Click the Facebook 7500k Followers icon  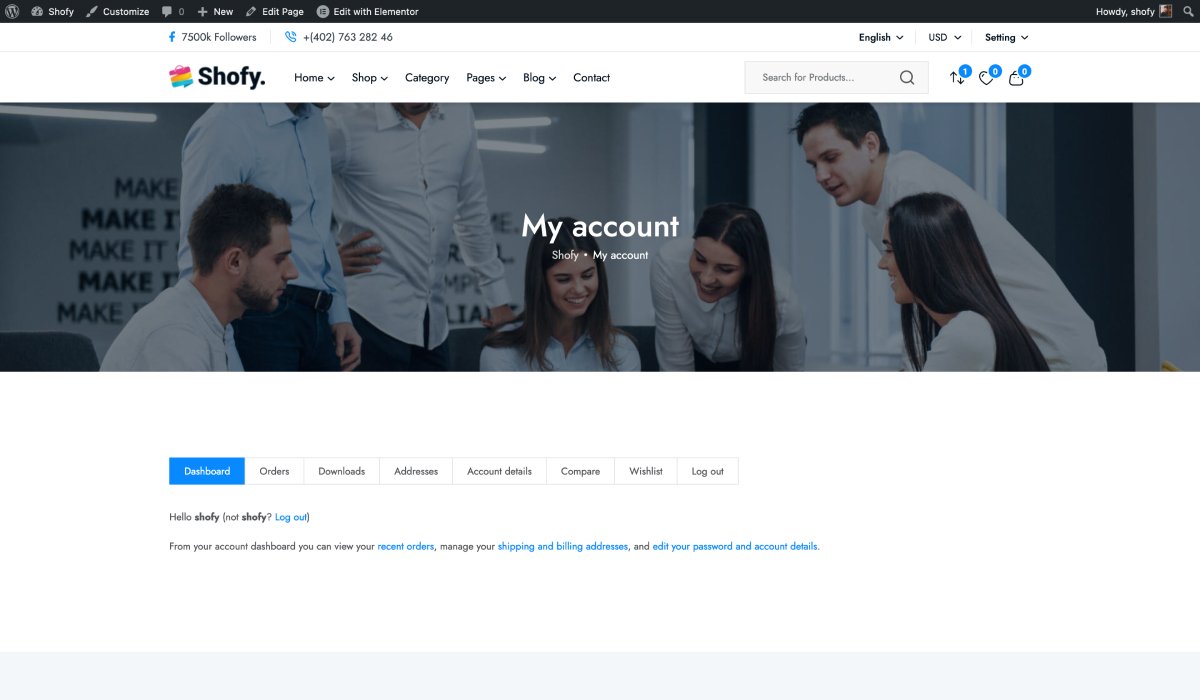(x=172, y=37)
